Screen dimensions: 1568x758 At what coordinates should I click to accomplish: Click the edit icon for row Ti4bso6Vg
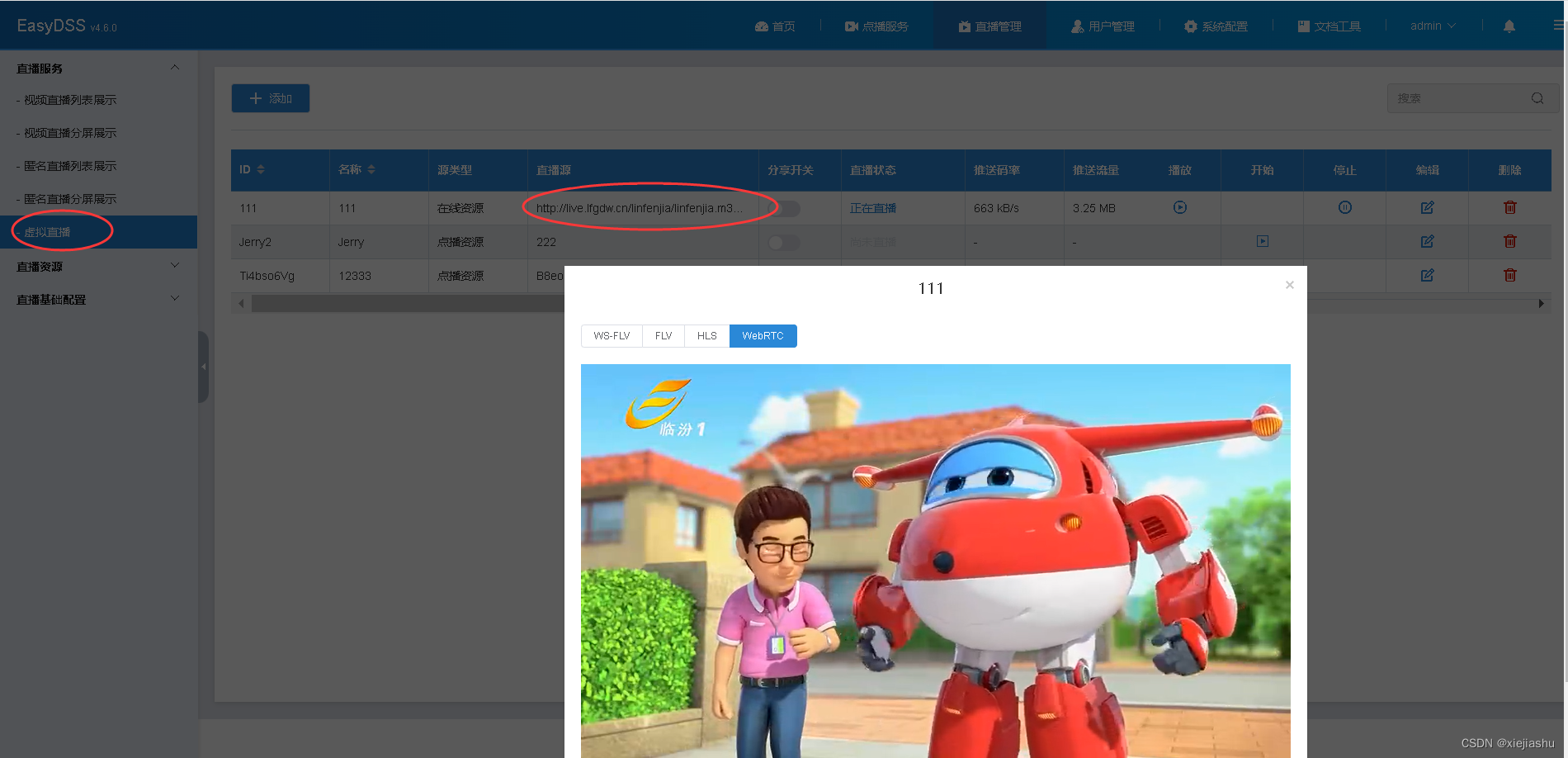click(1428, 275)
